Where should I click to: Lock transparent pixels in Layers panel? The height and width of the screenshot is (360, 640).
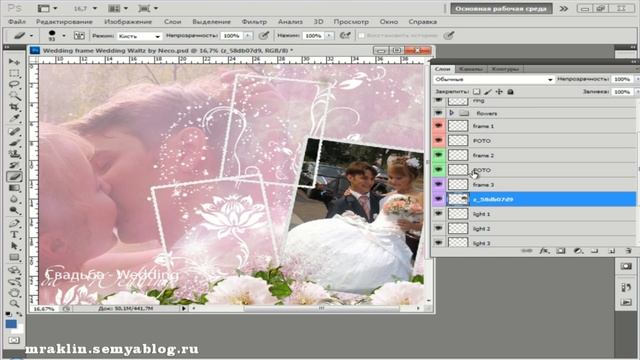coord(476,92)
